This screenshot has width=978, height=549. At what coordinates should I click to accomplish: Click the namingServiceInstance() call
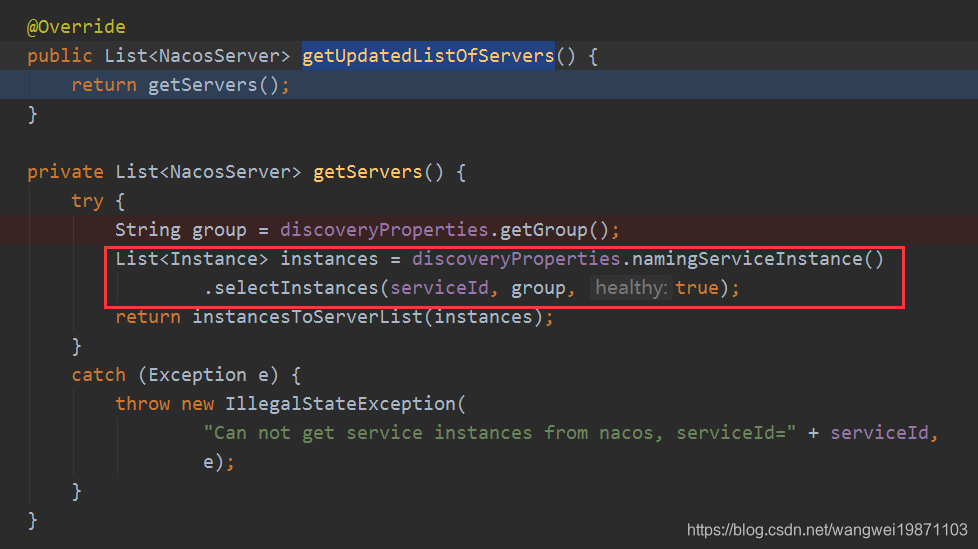tap(758, 259)
